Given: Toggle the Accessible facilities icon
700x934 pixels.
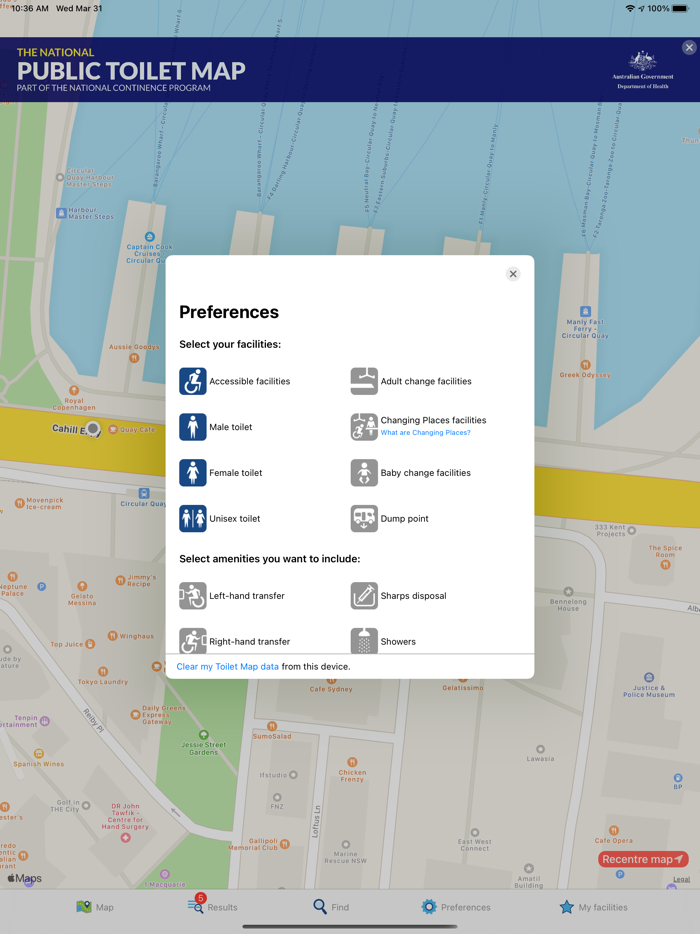Looking at the screenshot, I should coord(193,381).
